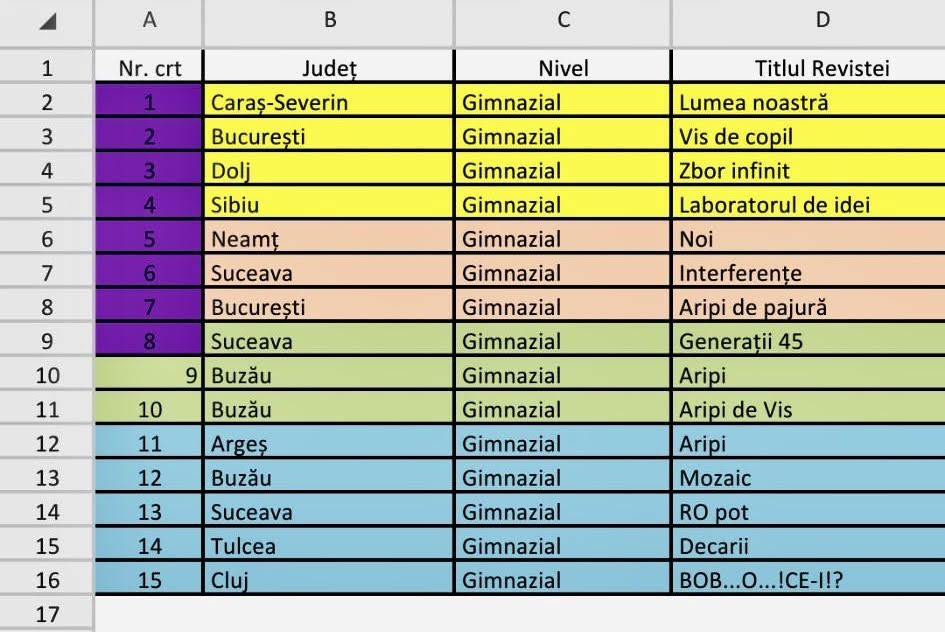Select the Neamț cell
945x632 pixels.
(x=329, y=239)
